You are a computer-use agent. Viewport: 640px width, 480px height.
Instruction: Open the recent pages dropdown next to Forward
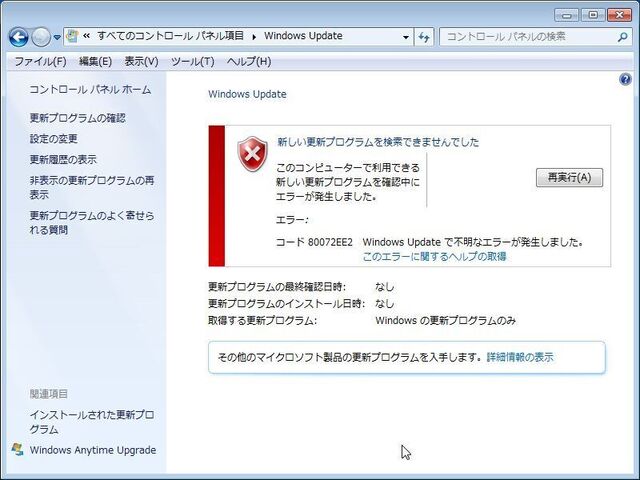(x=57, y=38)
